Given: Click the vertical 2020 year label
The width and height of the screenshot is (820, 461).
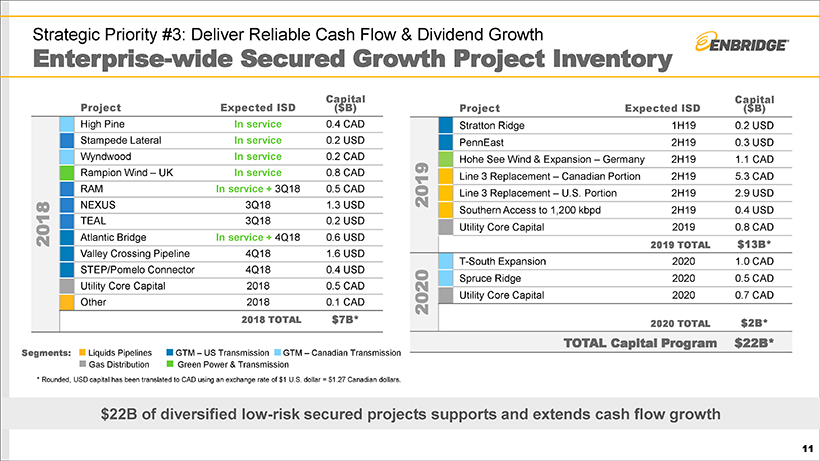Looking at the screenshot, I should click(x=421, y=287).
